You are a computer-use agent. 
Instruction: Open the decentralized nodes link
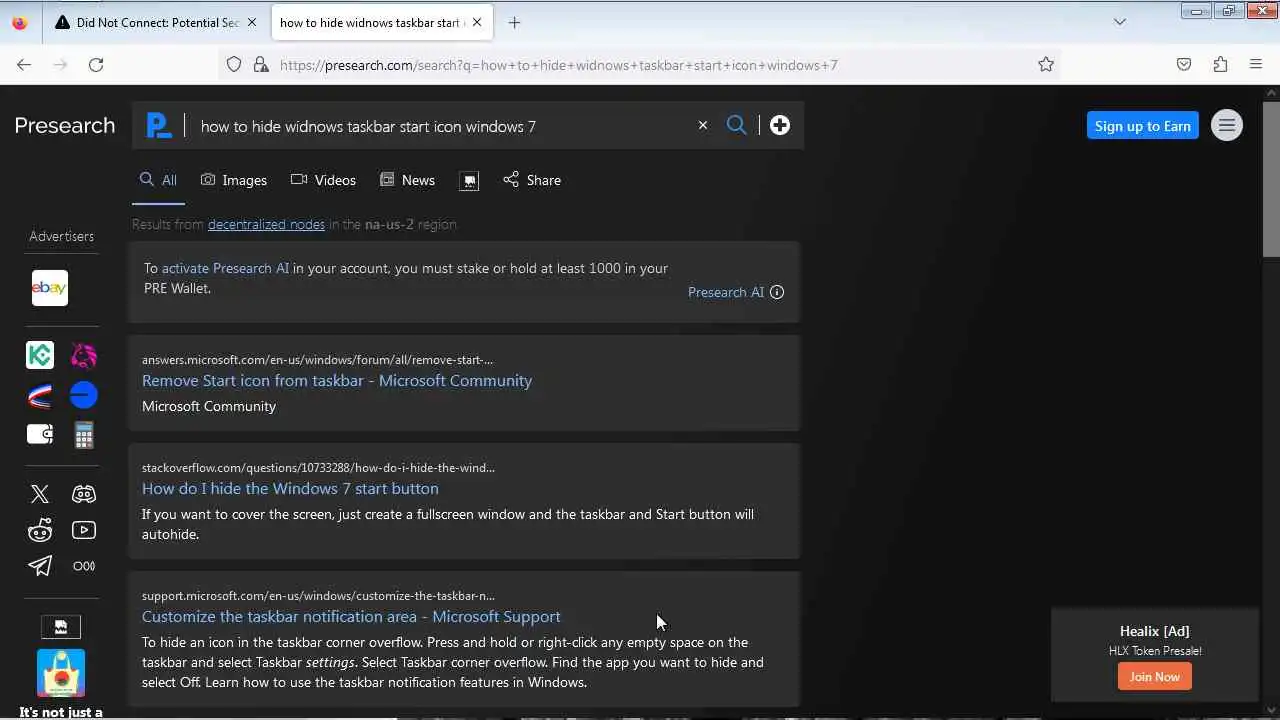266,224
